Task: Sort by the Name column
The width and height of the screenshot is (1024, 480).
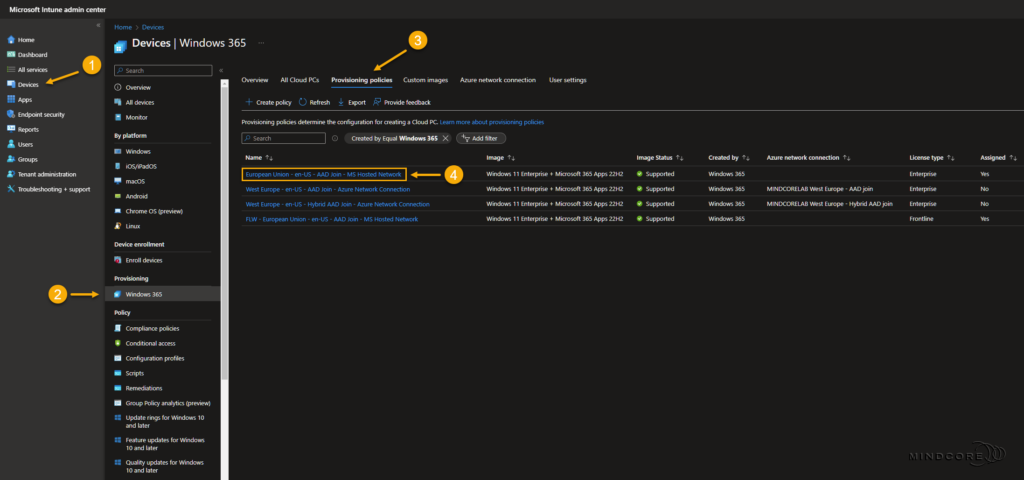Action: [x=259, y=158]
